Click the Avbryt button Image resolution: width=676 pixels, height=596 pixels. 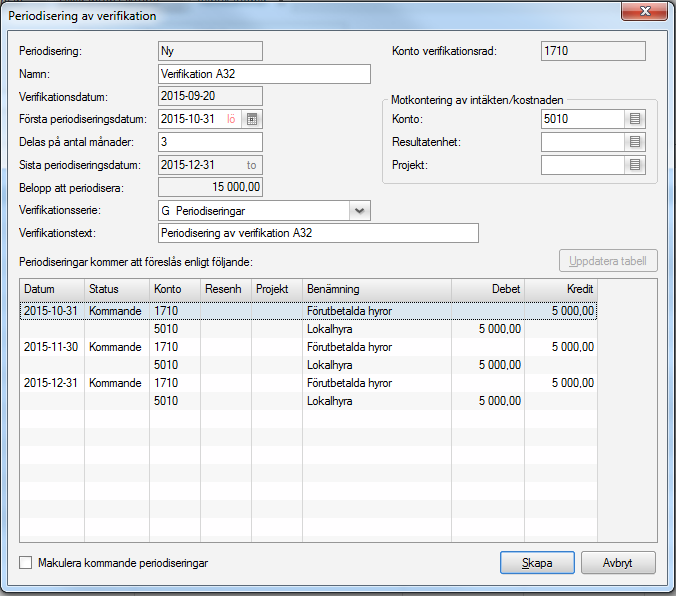[x=618, y=562]
